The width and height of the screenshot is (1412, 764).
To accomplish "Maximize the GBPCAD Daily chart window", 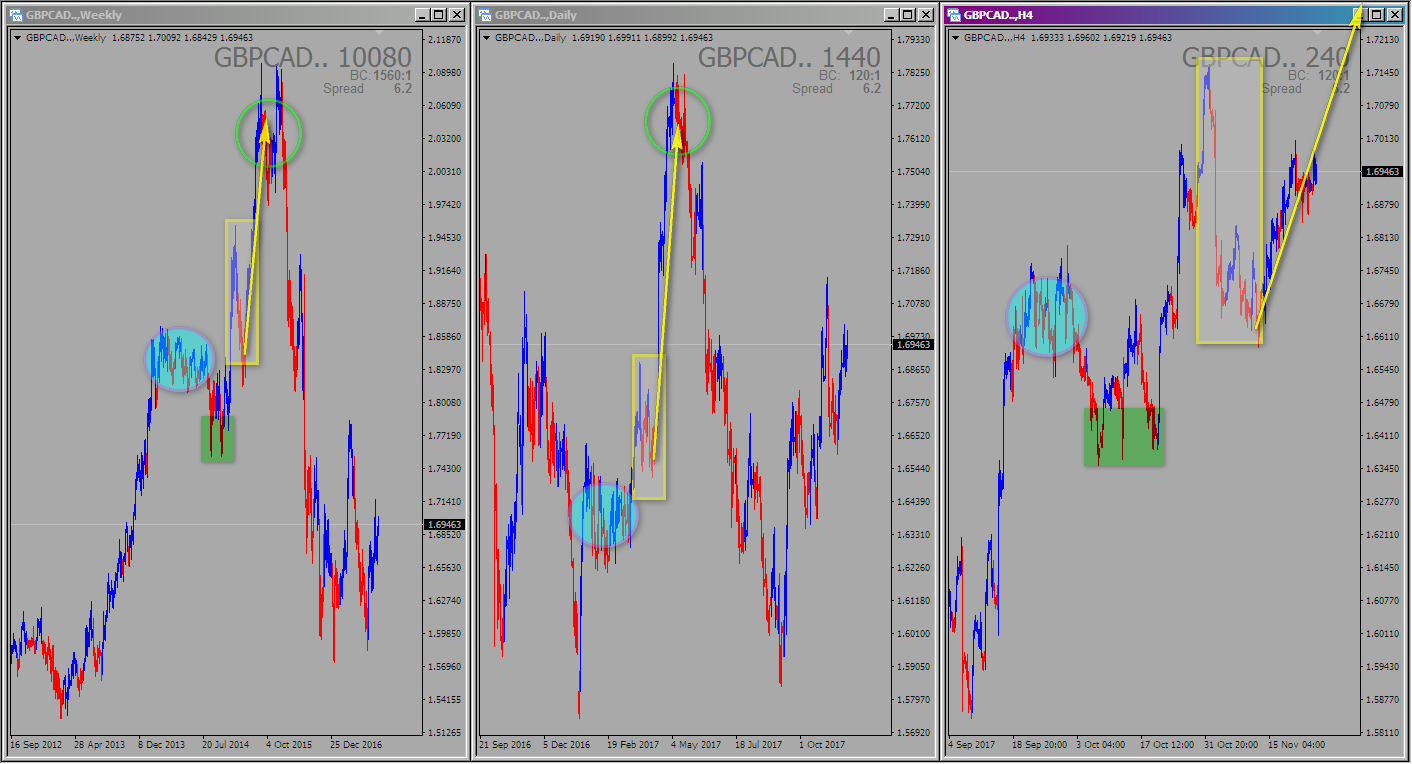I will (907, 15).
